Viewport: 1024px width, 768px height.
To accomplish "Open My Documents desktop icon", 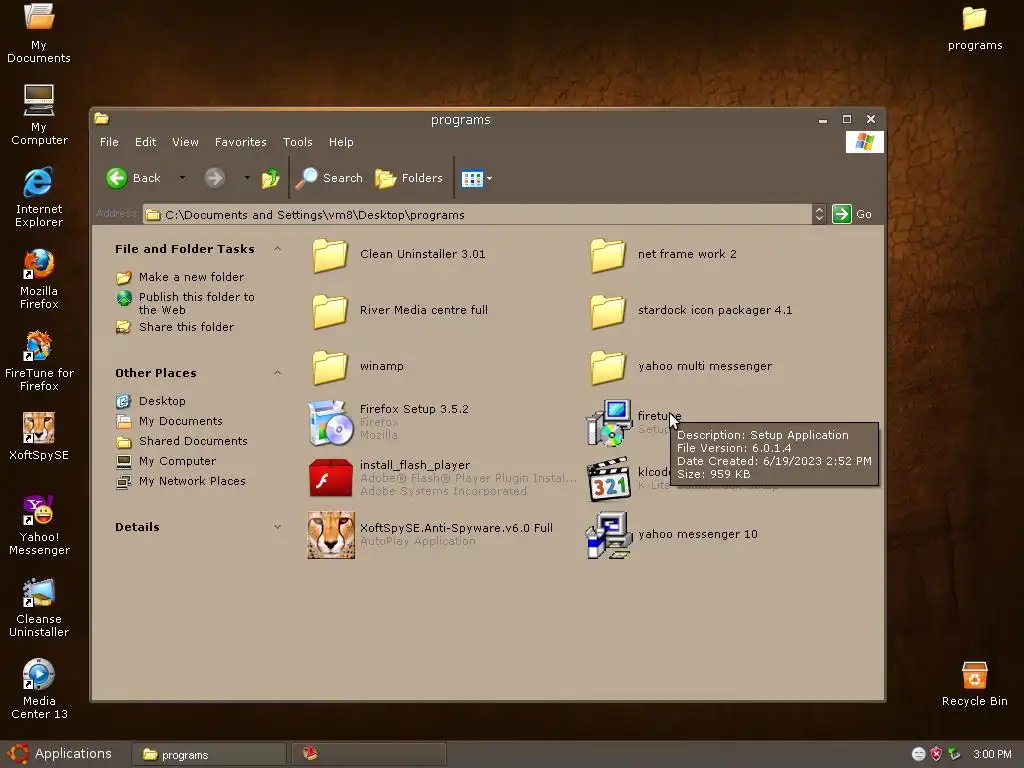I will click(39, 33).
